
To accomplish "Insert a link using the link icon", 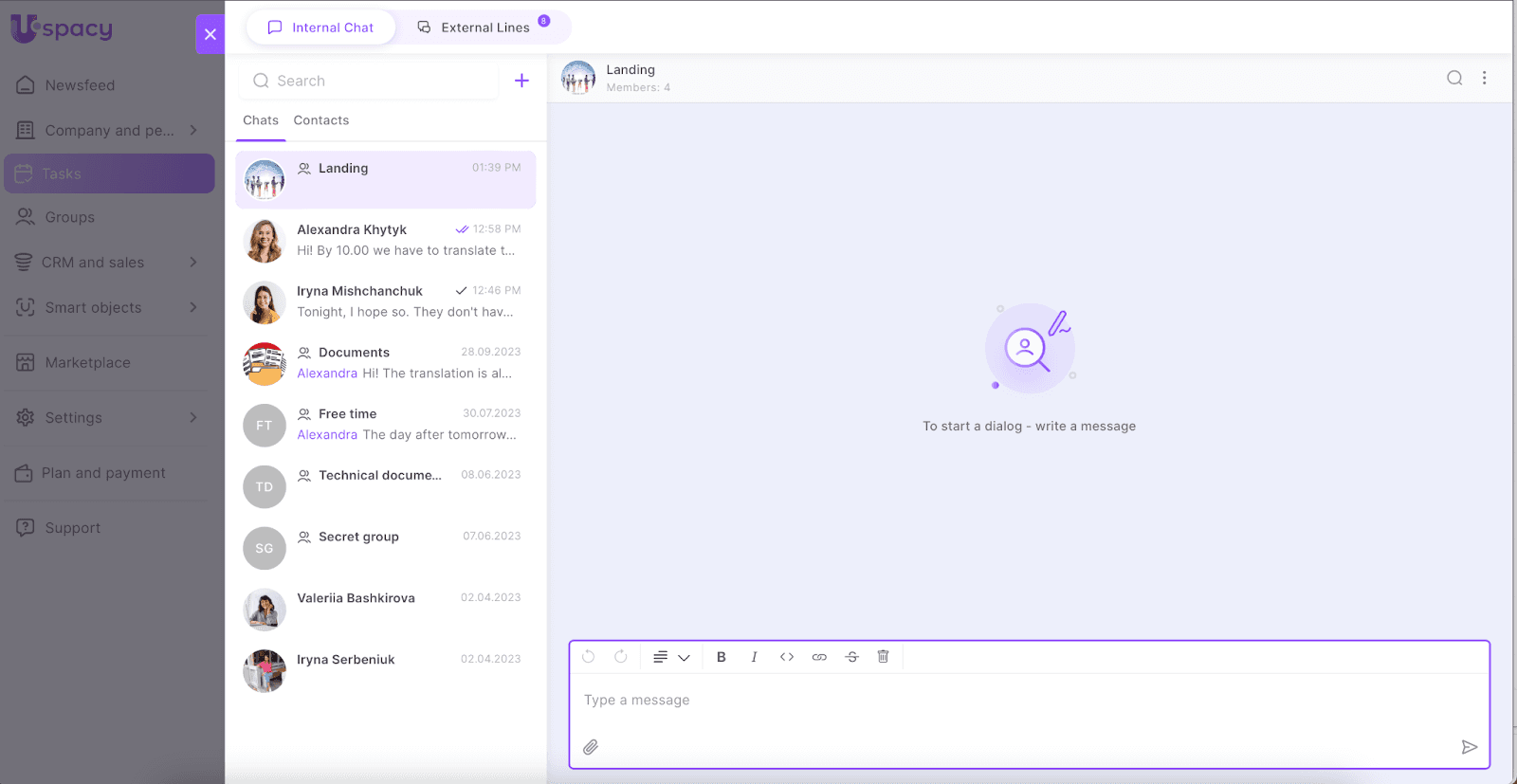I will coord(819,657).
